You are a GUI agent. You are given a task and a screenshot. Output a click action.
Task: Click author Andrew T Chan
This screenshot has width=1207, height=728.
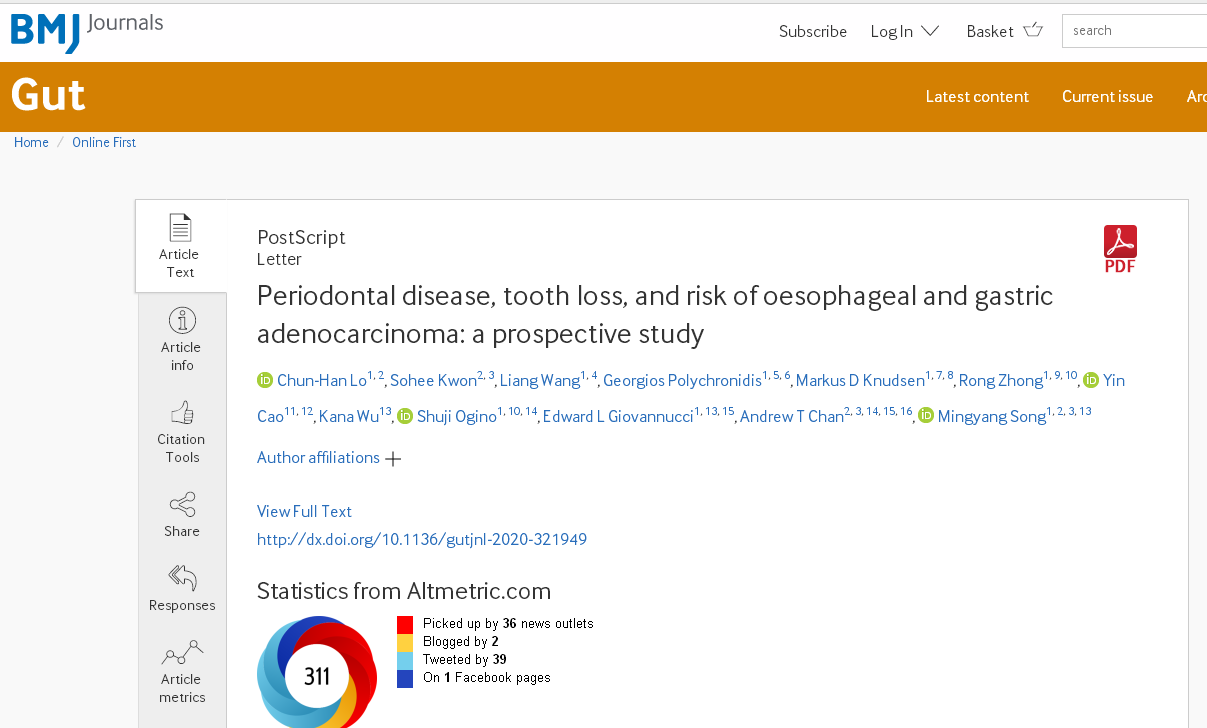(792, 416)
